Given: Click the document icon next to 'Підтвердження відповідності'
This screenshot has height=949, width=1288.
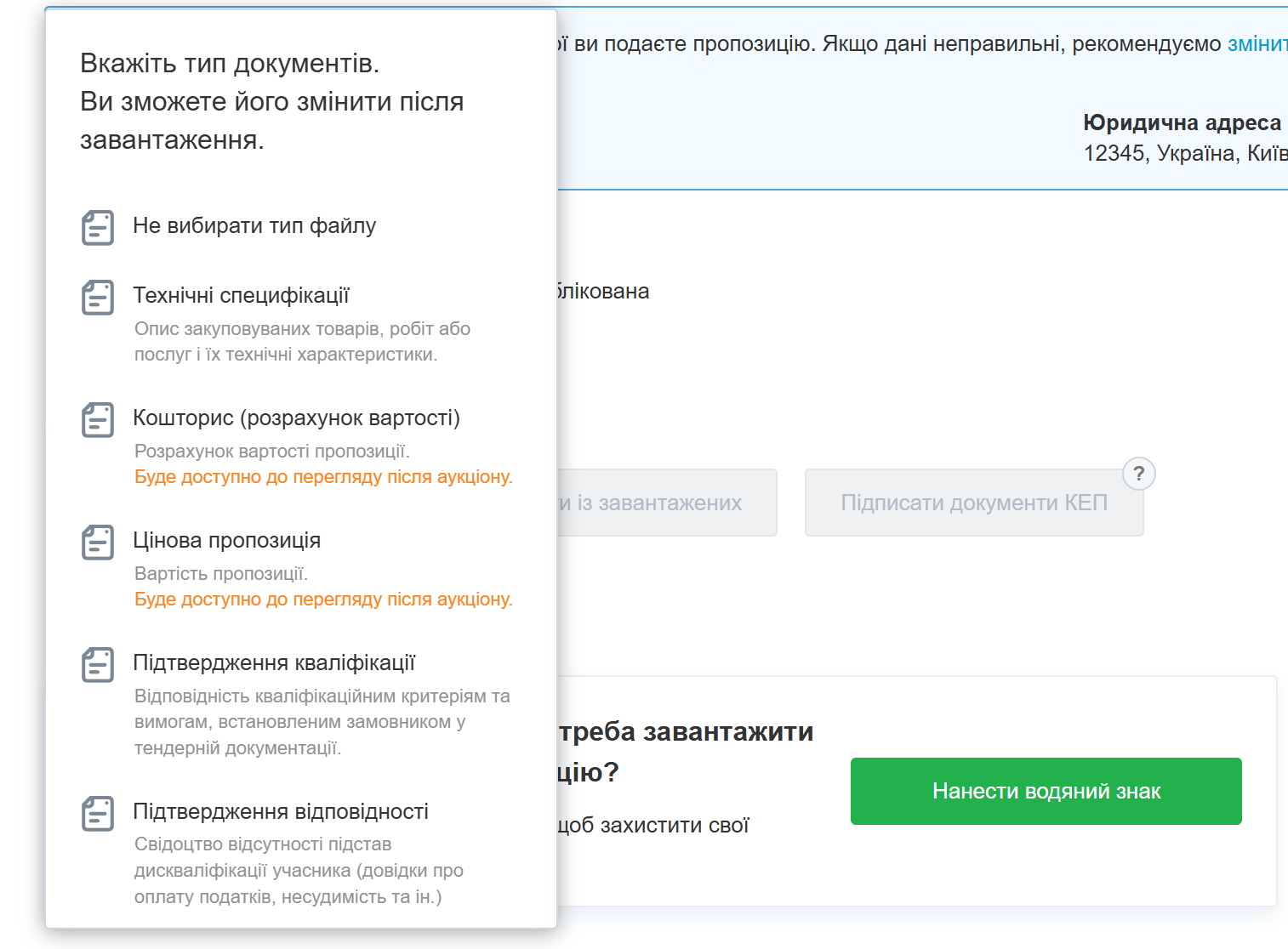Looking at the screenshot, I should [x=98, y=814].
